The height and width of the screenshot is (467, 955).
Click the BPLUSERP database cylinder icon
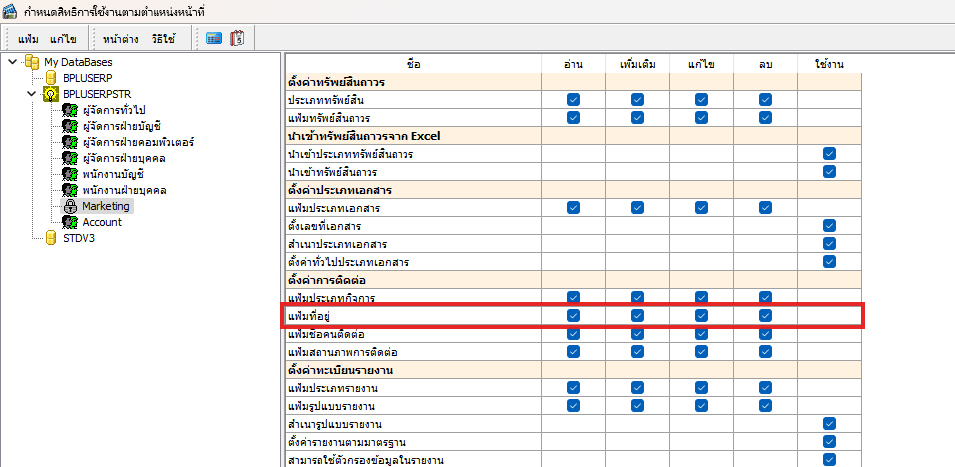click(x=51, y=78)
